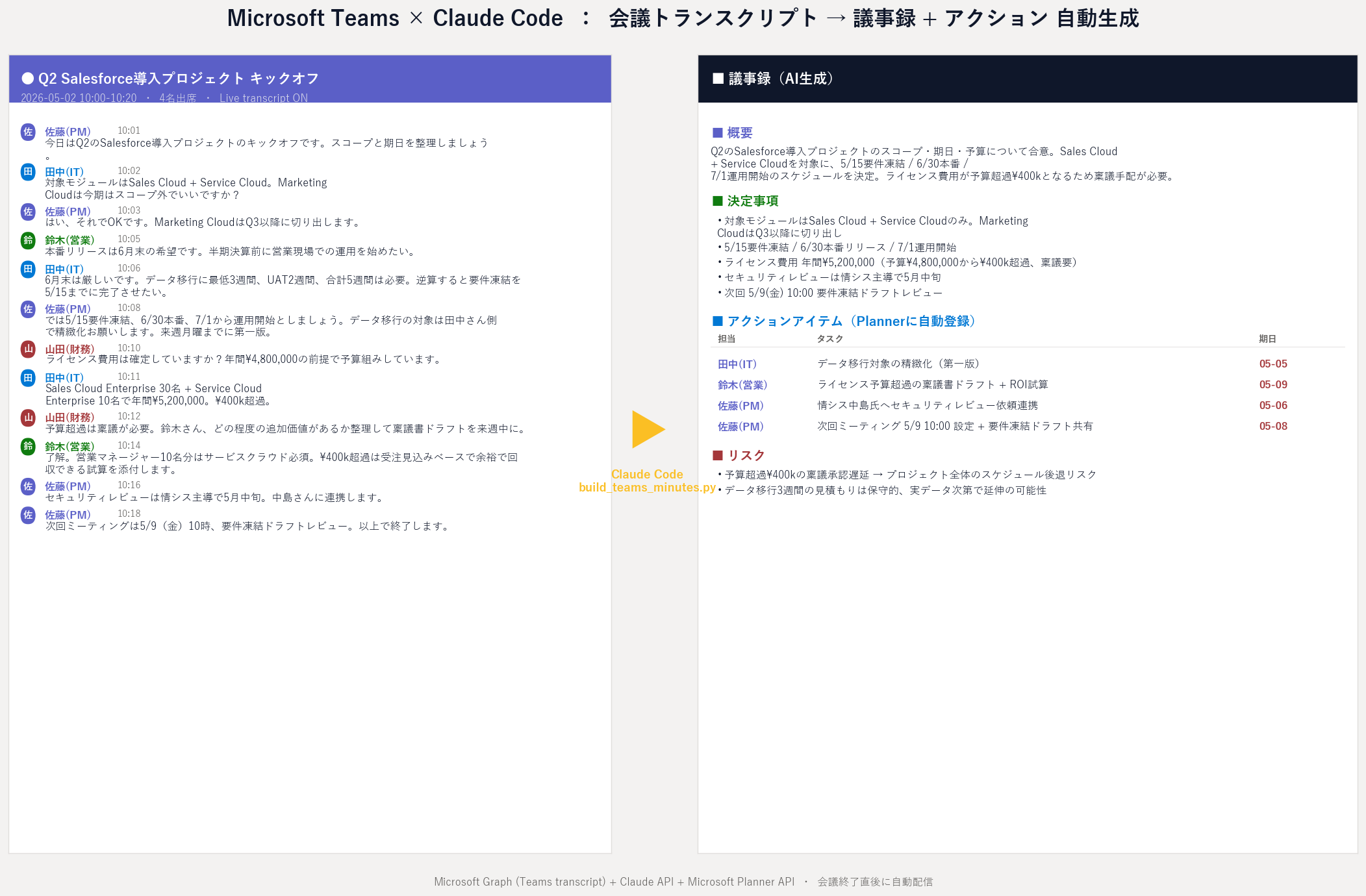Click 佐藤's avatar beside the 10:18 message
Viewport: 1366px width, 896px height.
point(28,515)
